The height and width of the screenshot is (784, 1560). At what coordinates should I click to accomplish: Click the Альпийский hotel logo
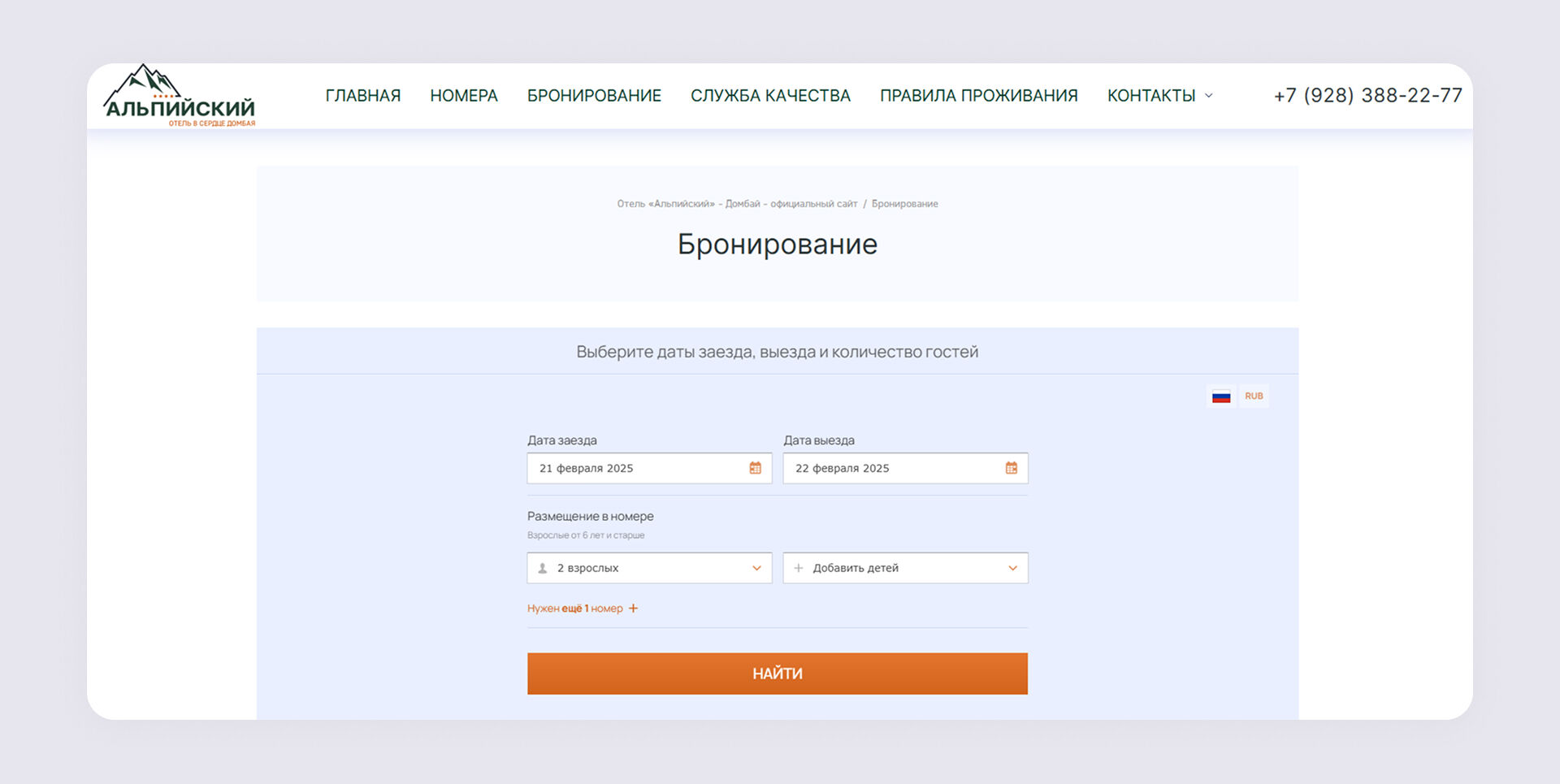click(x=180, y=96)
